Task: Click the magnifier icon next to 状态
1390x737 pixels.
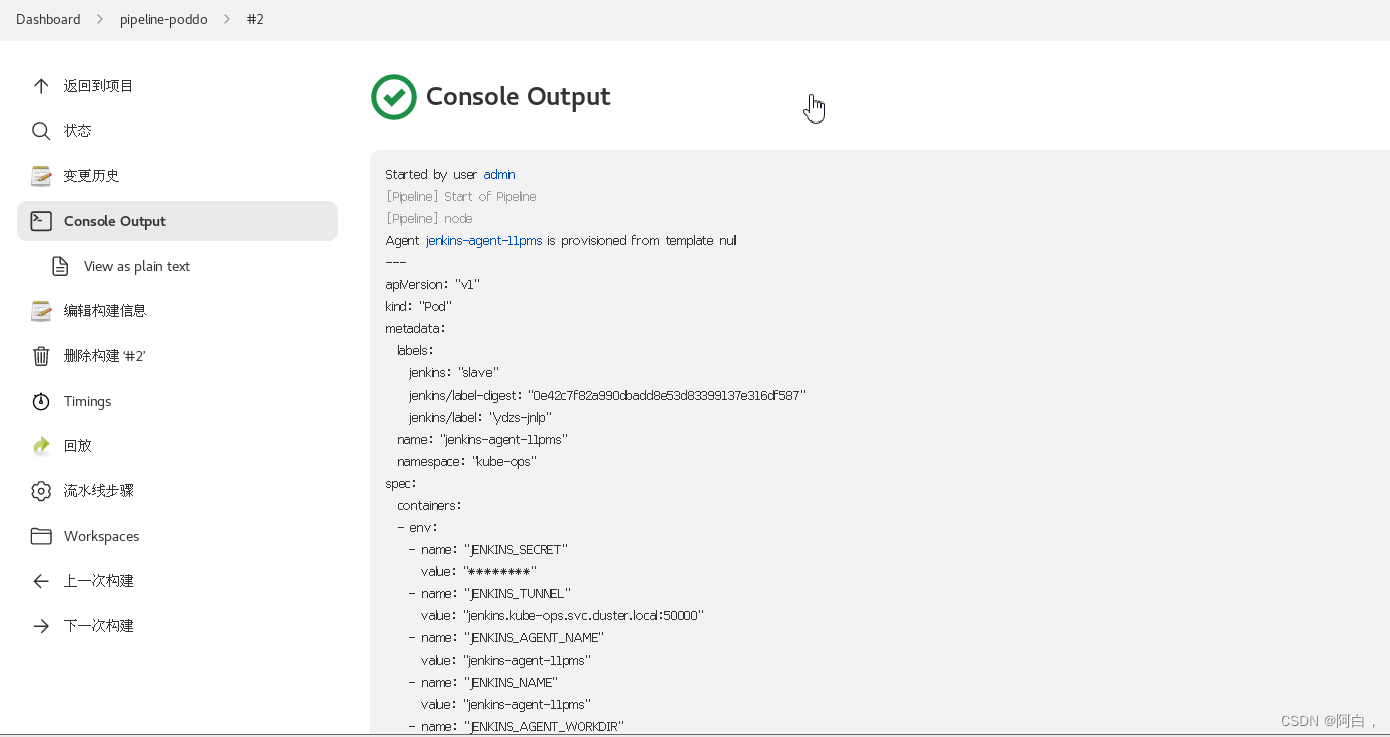Action: click(x=41, y=131)
